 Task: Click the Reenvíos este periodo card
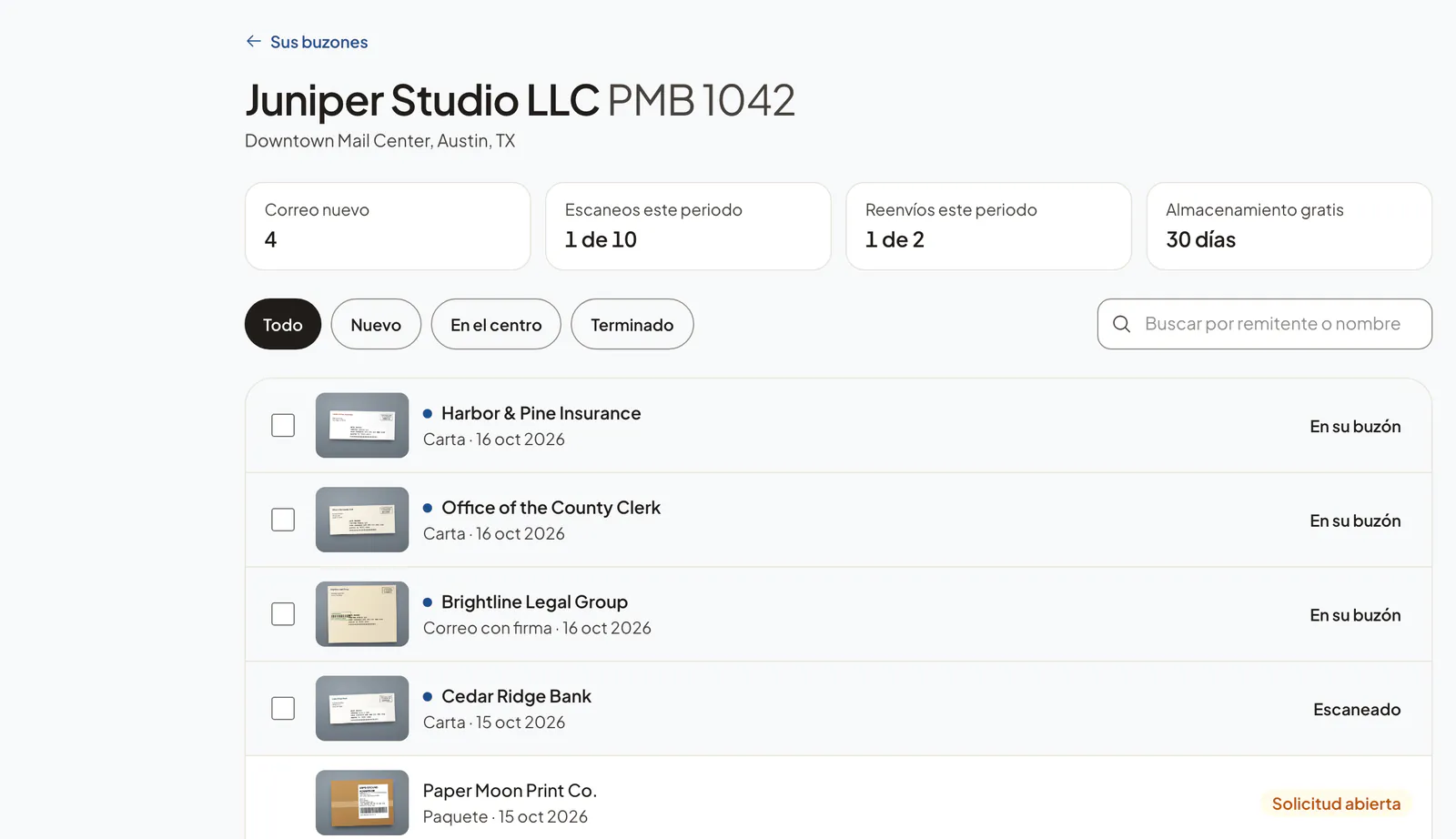point(988,226)
